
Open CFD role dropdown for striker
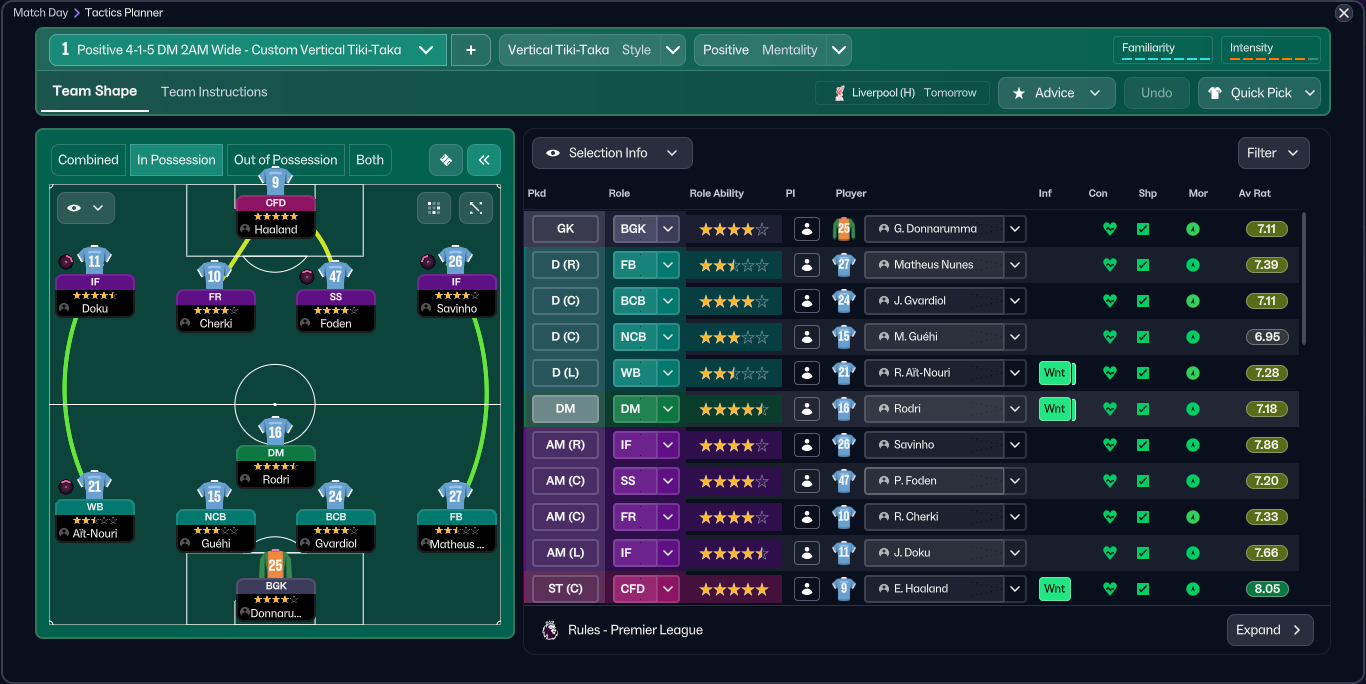click(668, 589)
